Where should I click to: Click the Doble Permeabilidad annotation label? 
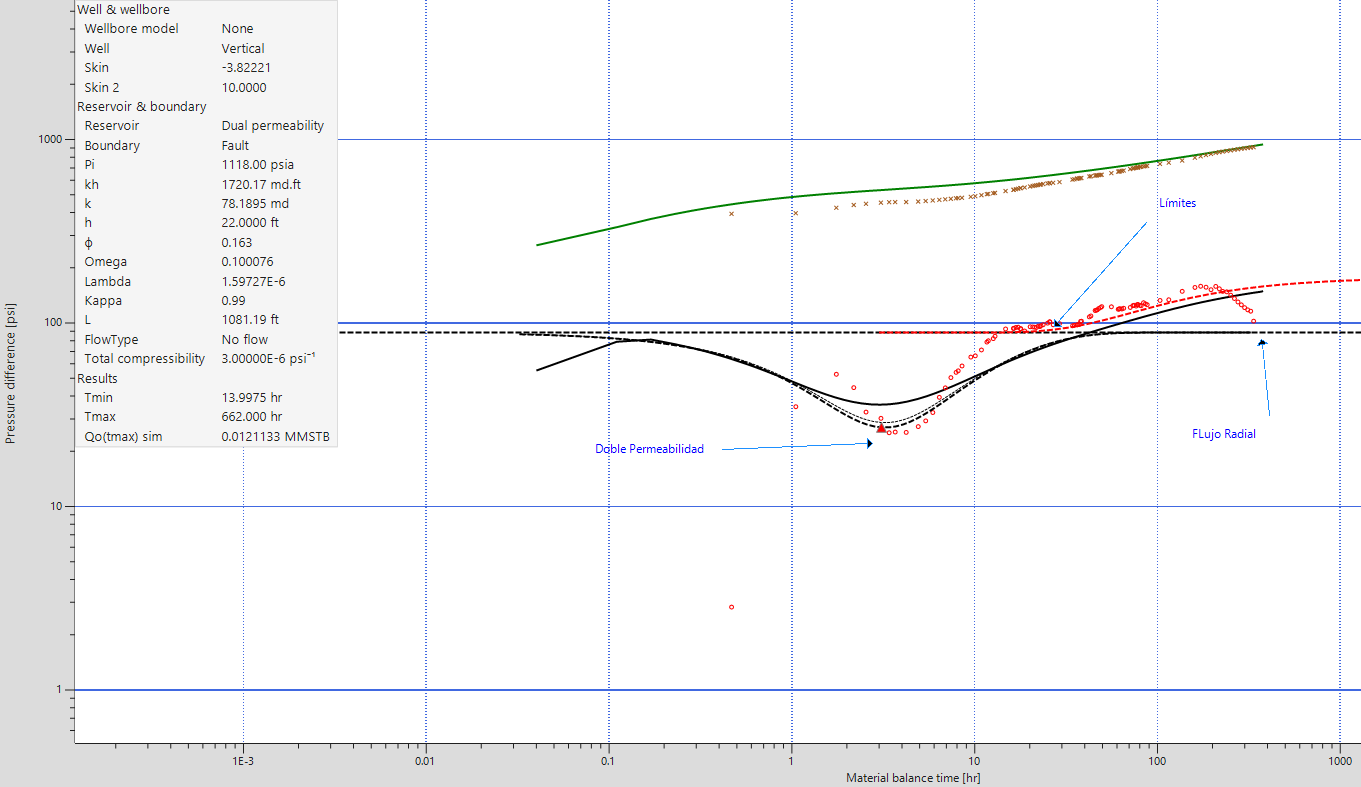tap(649, 449)
